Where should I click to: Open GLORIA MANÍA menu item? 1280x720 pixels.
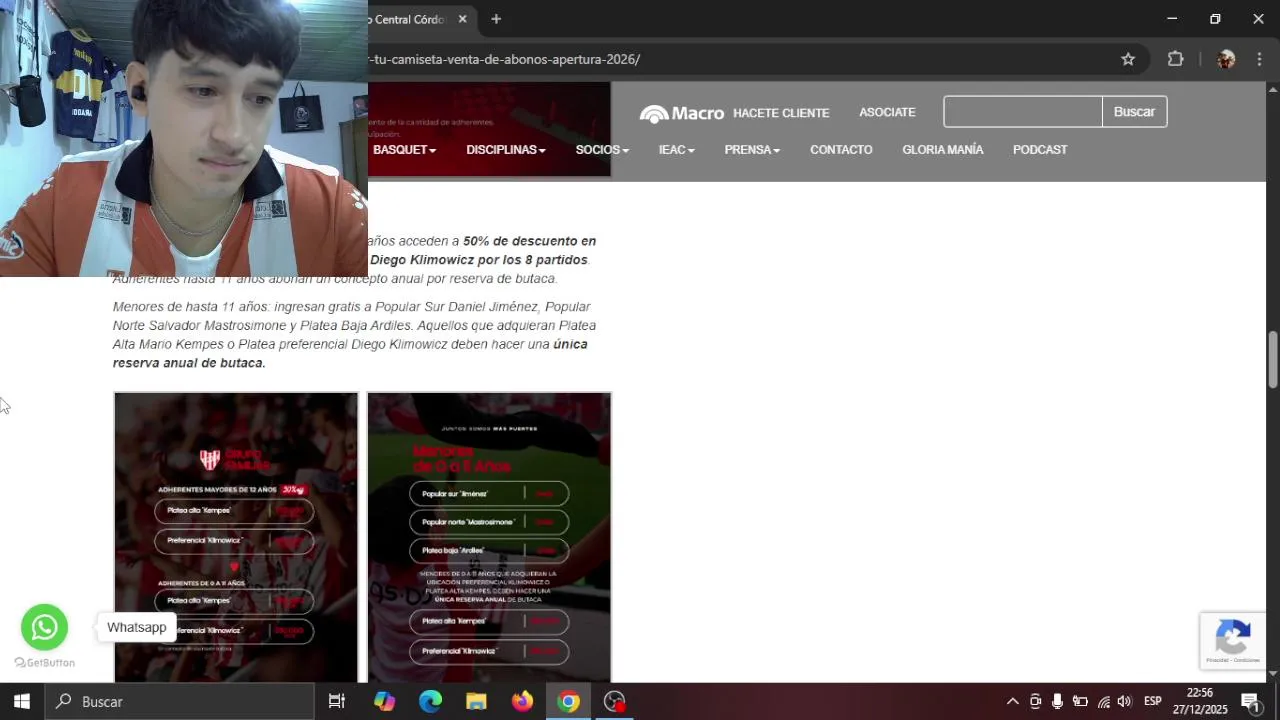(x=943, y=150)
